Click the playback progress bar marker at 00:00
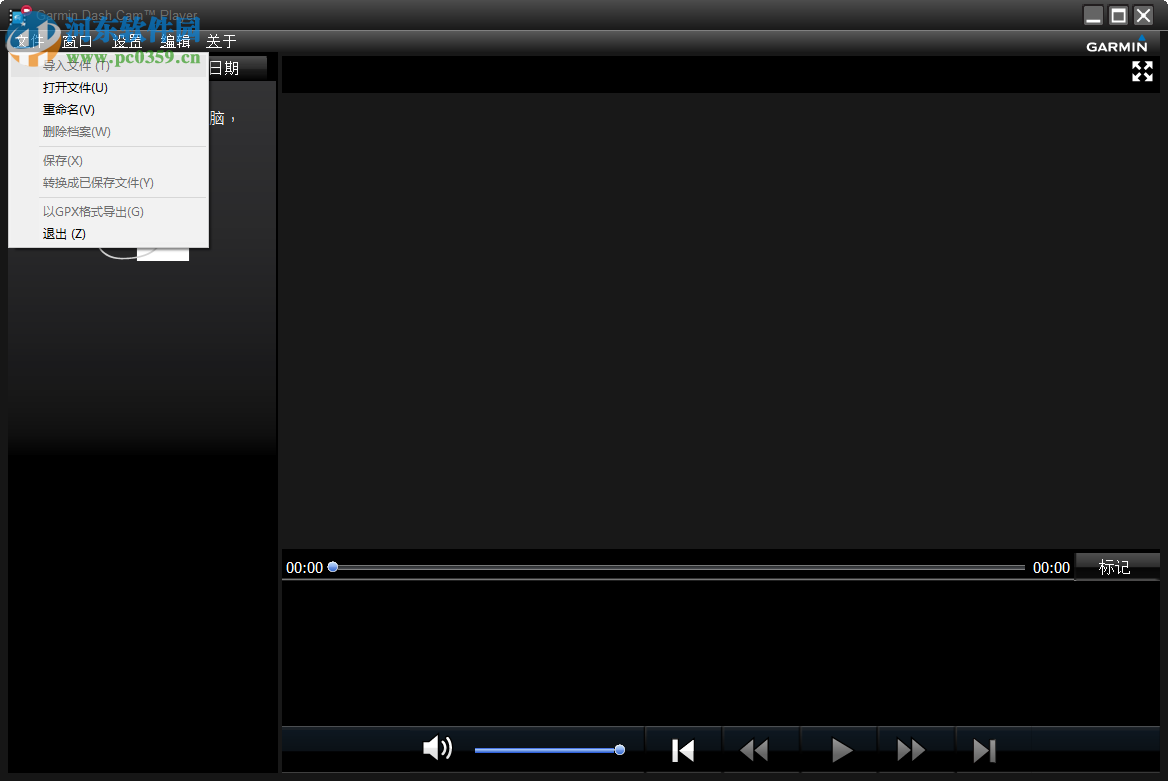The image size is (1168, 781). 333,567
